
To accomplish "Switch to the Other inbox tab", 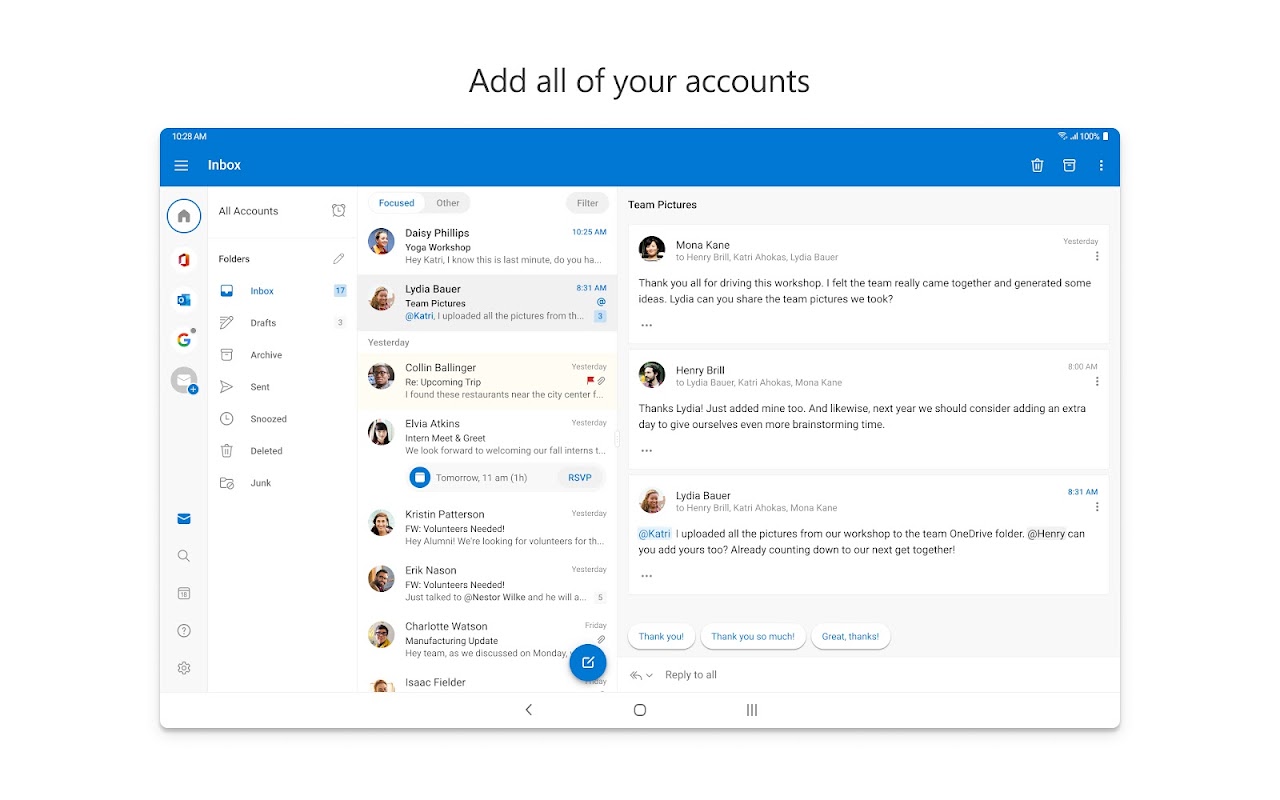I will (448, 203).
